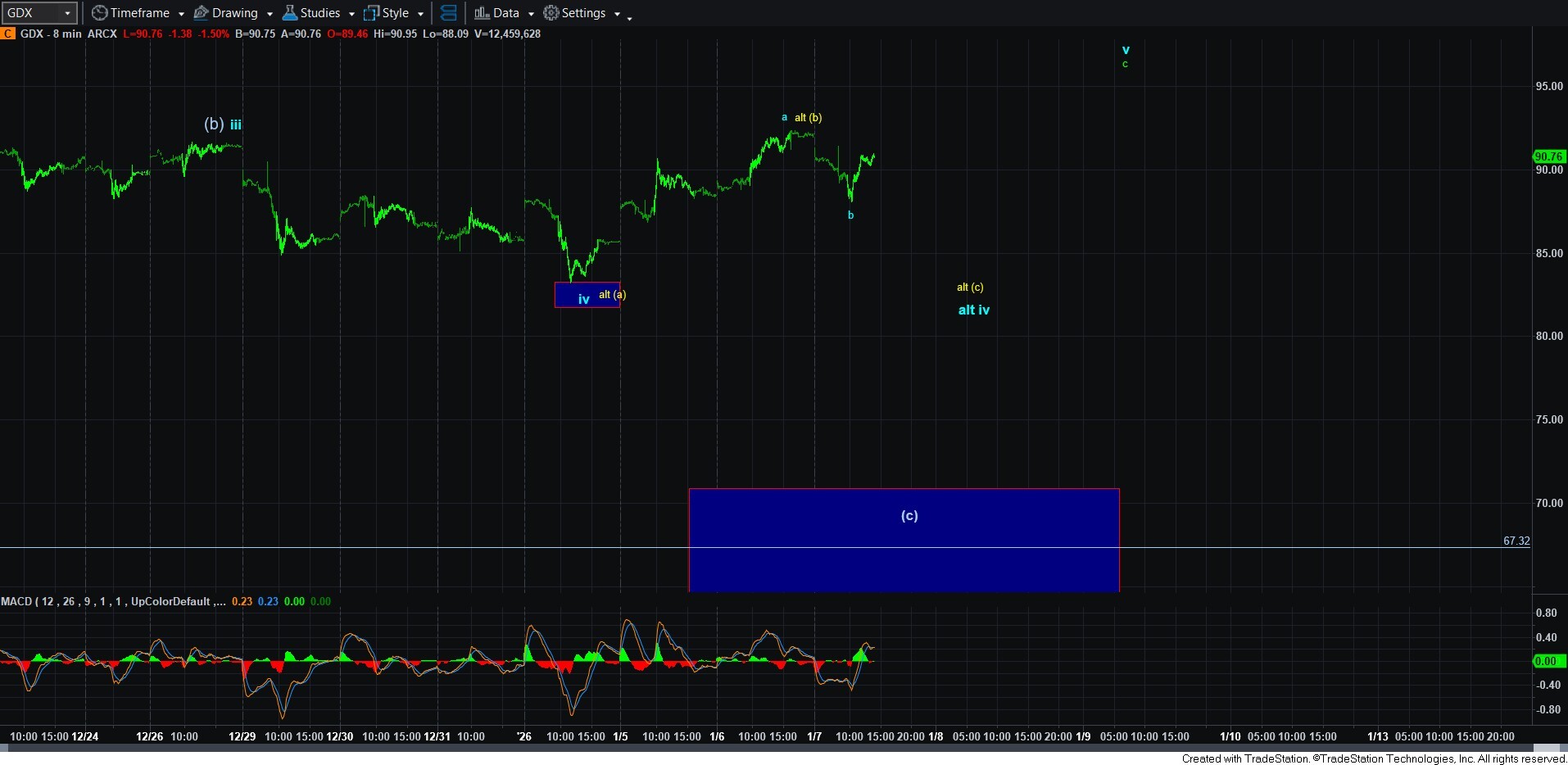The image size is (1568, 765).
Task: Click the Settings gear icon
Action: point(551,13)
